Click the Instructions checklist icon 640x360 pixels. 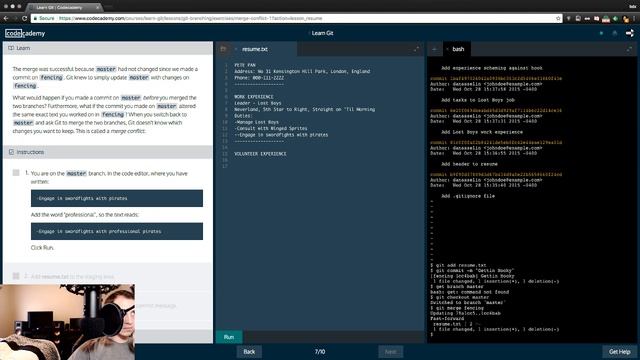pyautogui.click(x=11, y=152)
